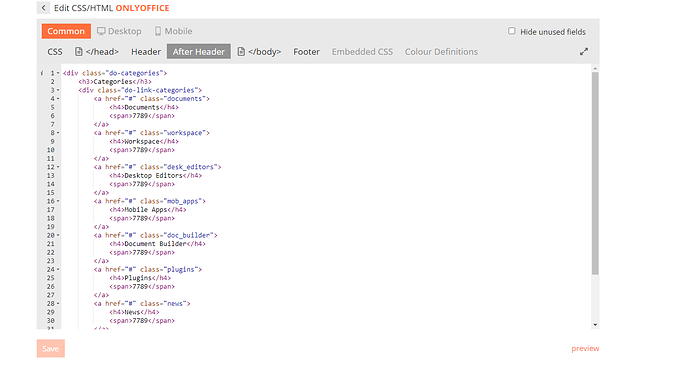Viewport: 689px width, 365px height.
Task: Open the CSS tab
Action: click(55, 52)
